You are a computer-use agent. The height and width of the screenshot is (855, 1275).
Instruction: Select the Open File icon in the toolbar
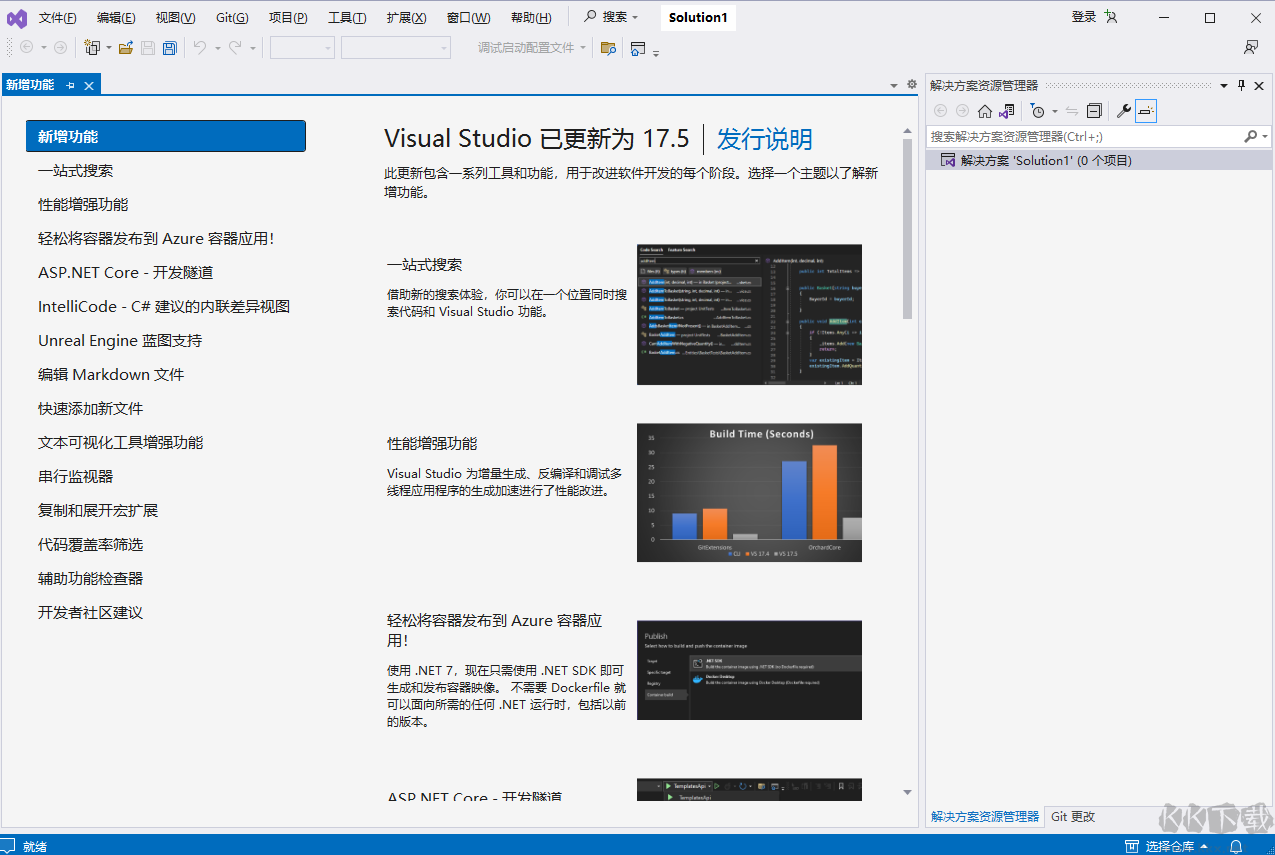(124, 47)
